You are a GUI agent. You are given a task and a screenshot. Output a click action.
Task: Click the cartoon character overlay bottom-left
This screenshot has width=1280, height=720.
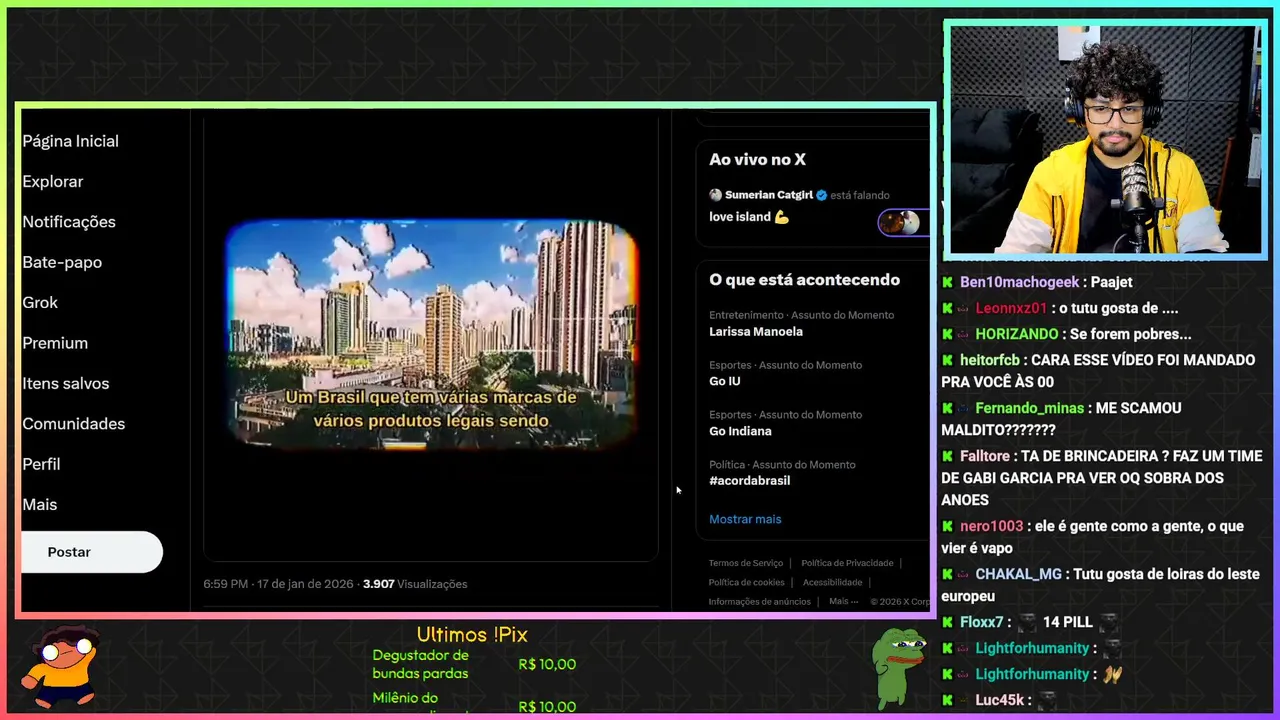pos(62,665)
